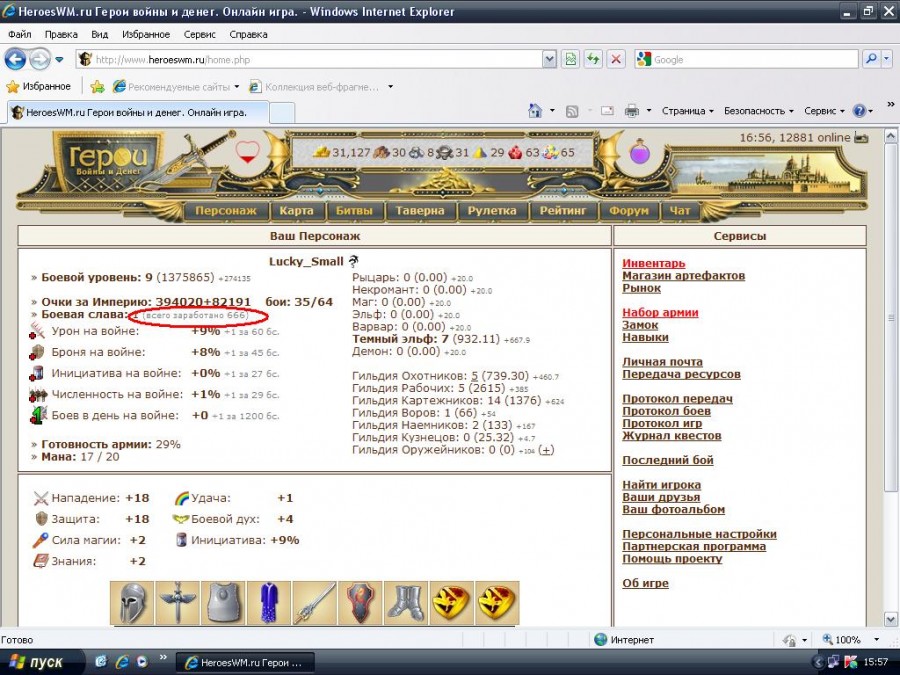This screenshot has width=900, height=675.
Task: Open the Страница dropdown menu
Action: pos(687,111)
